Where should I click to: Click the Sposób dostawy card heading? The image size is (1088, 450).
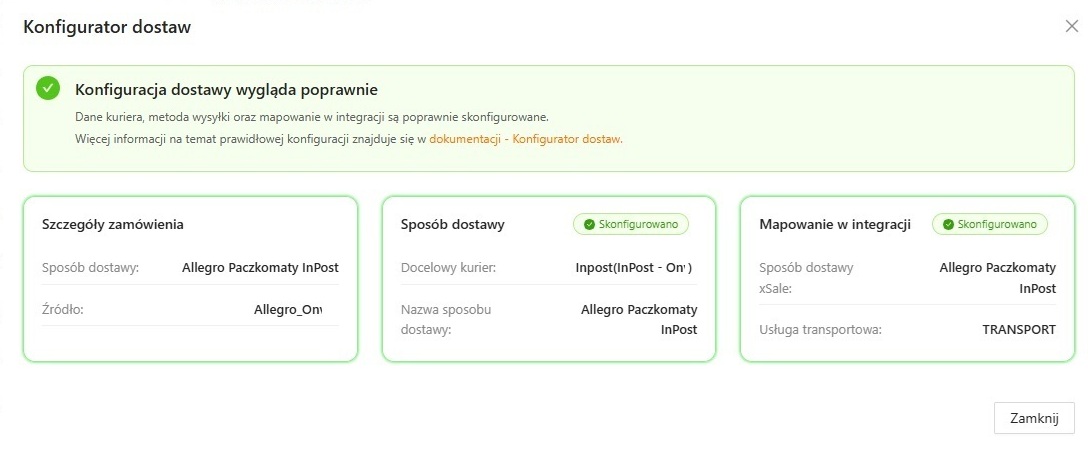click(452, 224)
